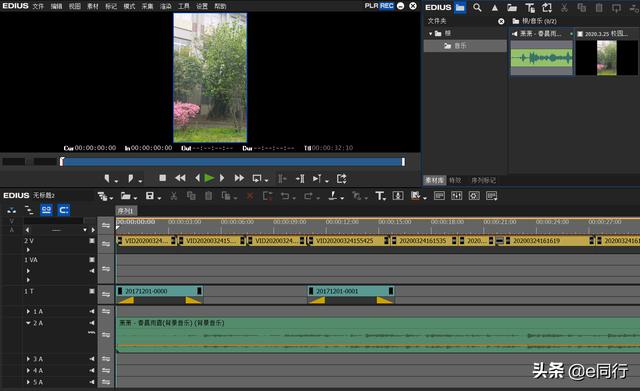Open the 编辑 menu in the menu bar
This screenshot has height=391, width=640.
coord(56,6)
